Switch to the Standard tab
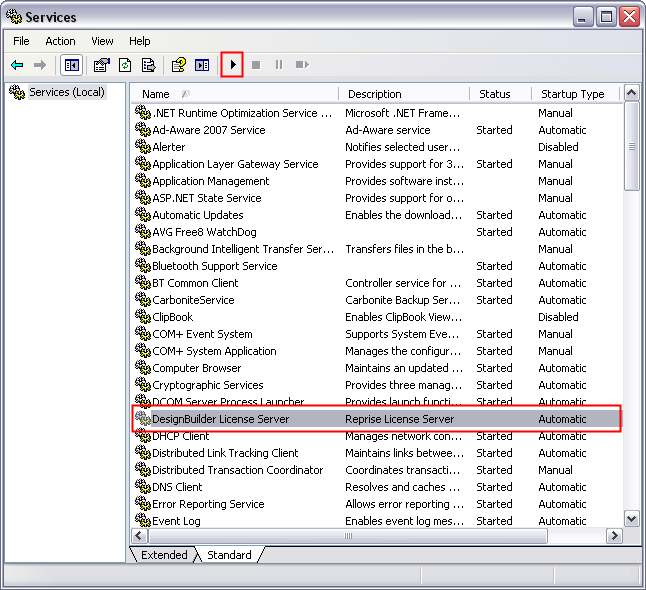The image size is (646, 590). click(229, 555)
